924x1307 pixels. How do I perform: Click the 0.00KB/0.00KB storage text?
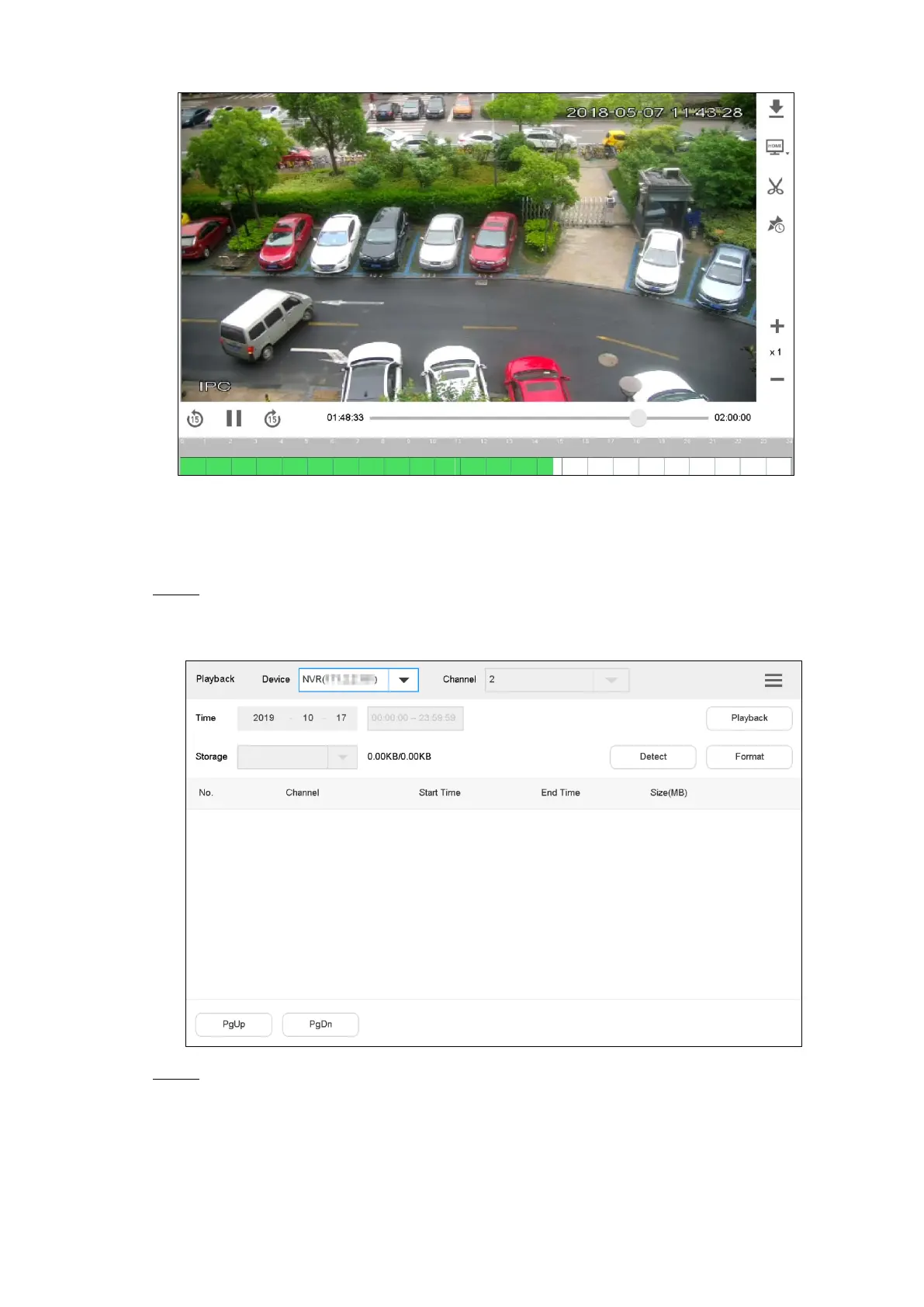400,757
